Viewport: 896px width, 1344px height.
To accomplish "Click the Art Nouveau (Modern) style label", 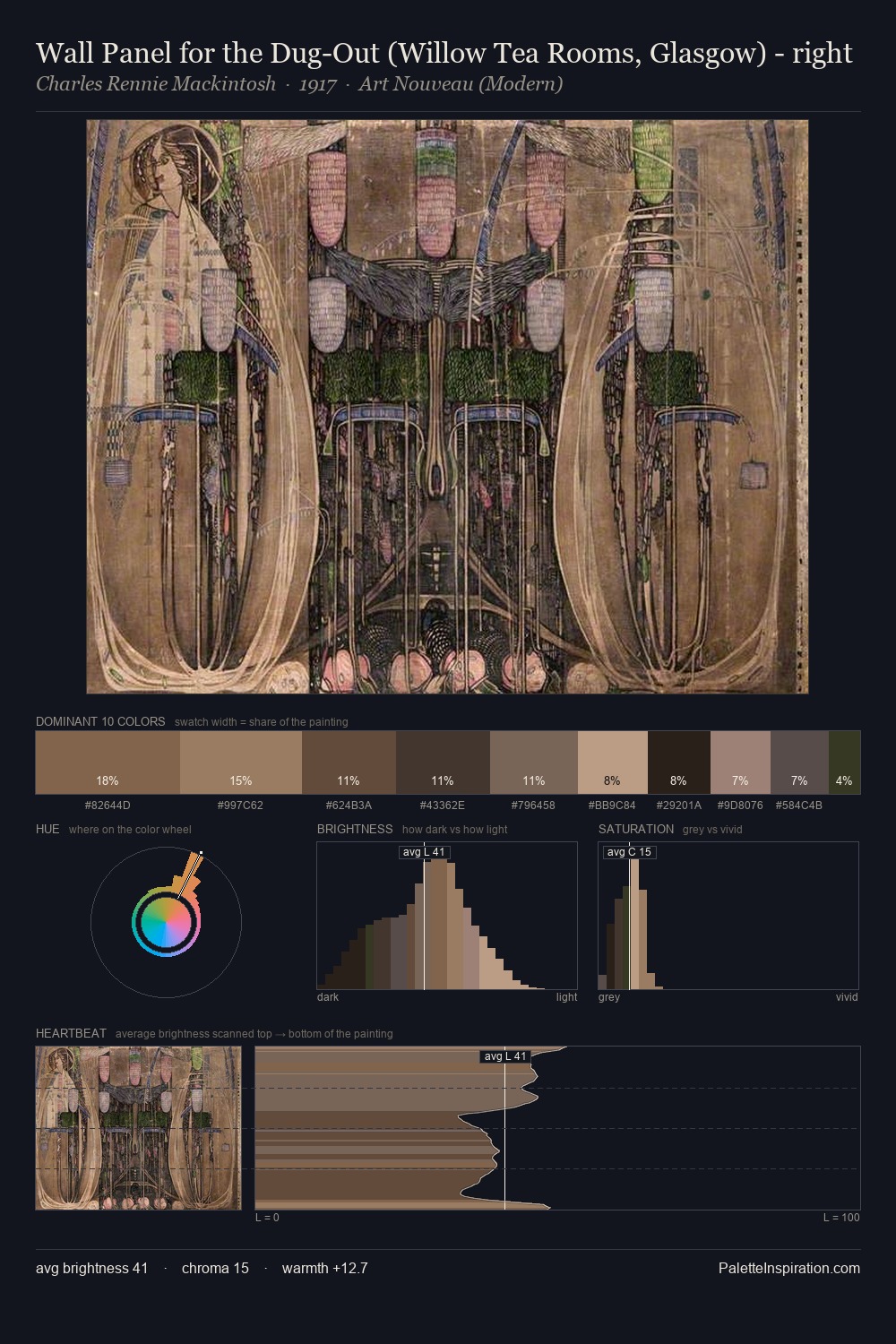I will (461, 84).
